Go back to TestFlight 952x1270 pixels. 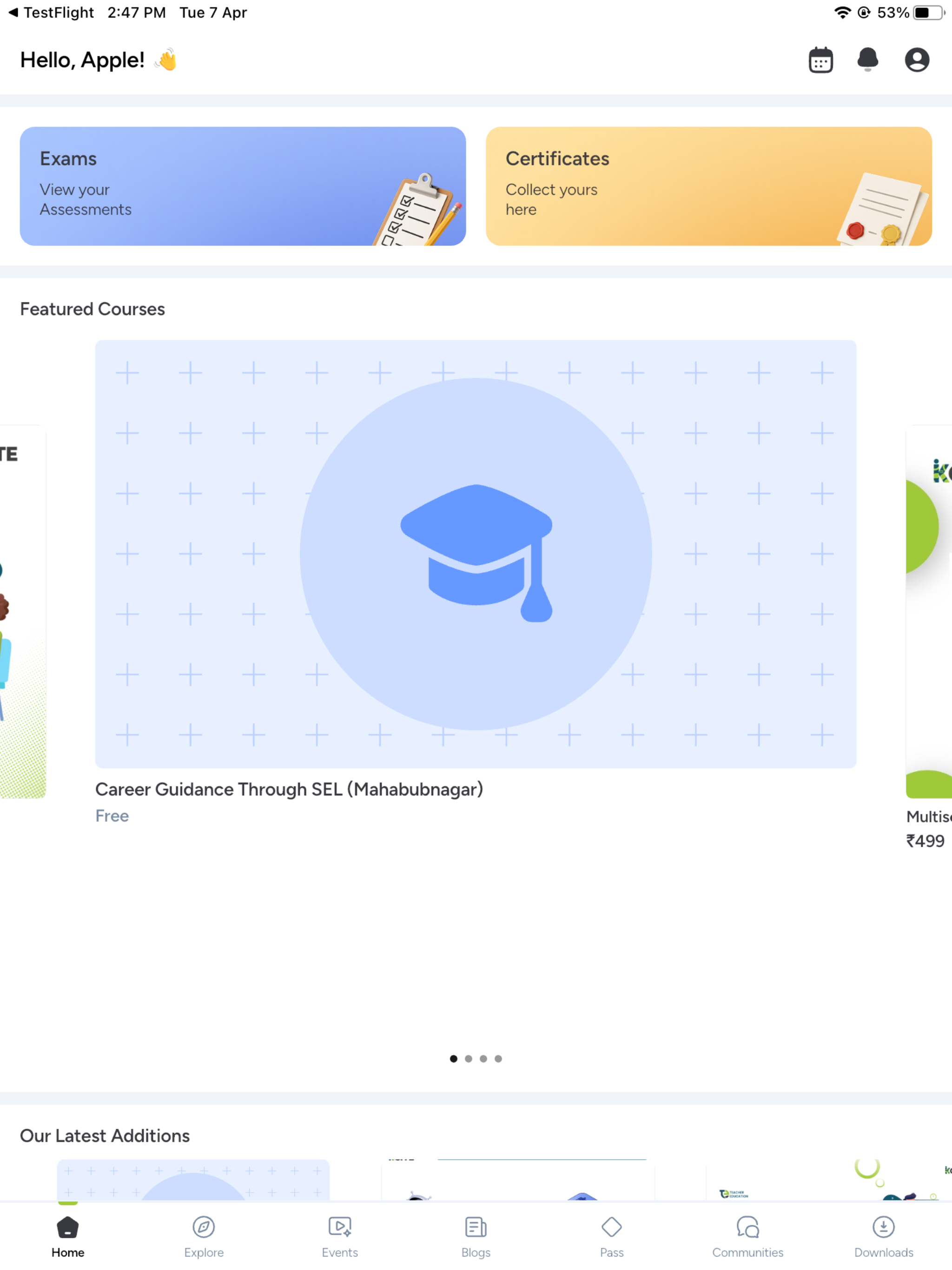(x=51, y=13)
